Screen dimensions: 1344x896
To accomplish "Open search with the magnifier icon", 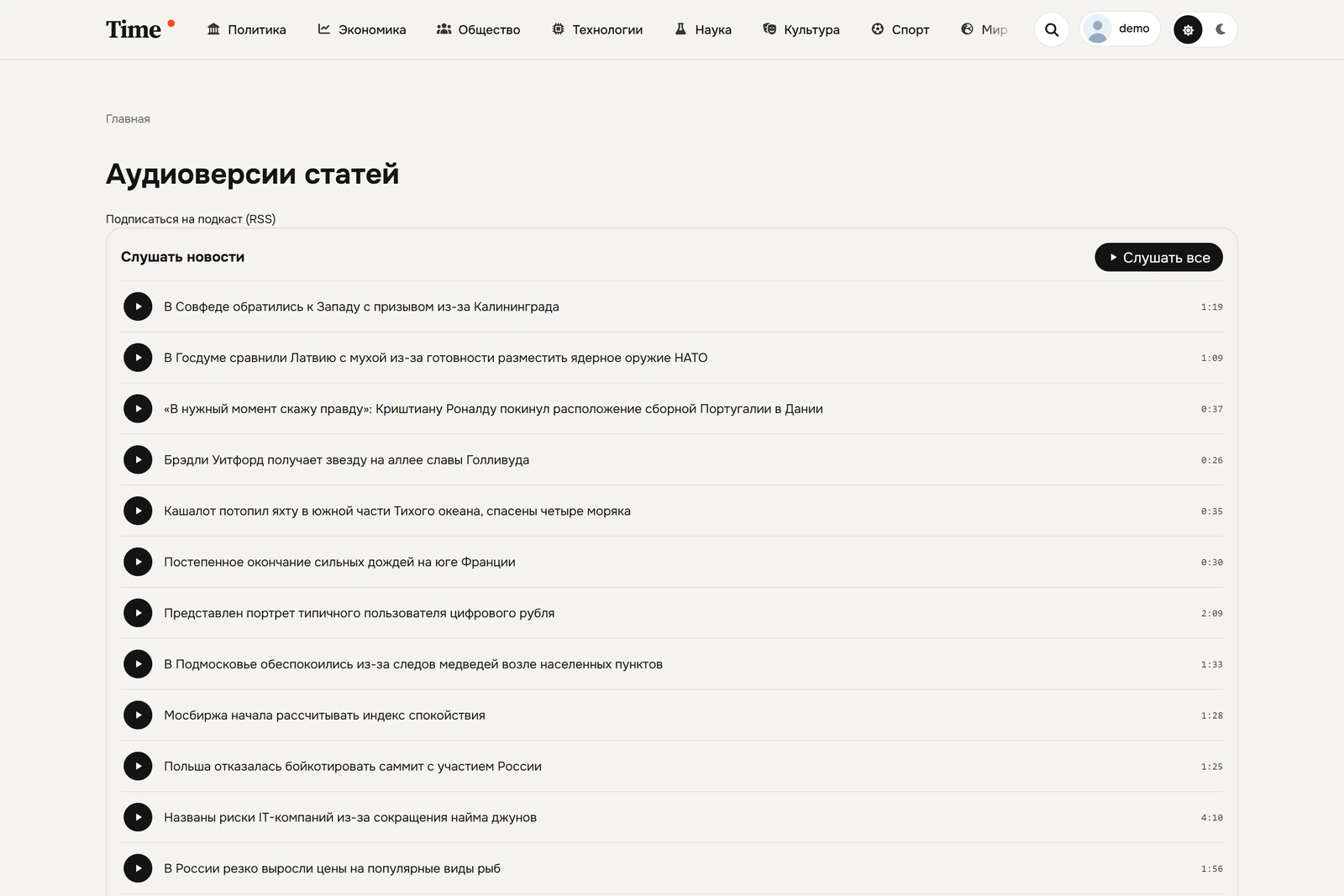I will [x=1052, y=29].
